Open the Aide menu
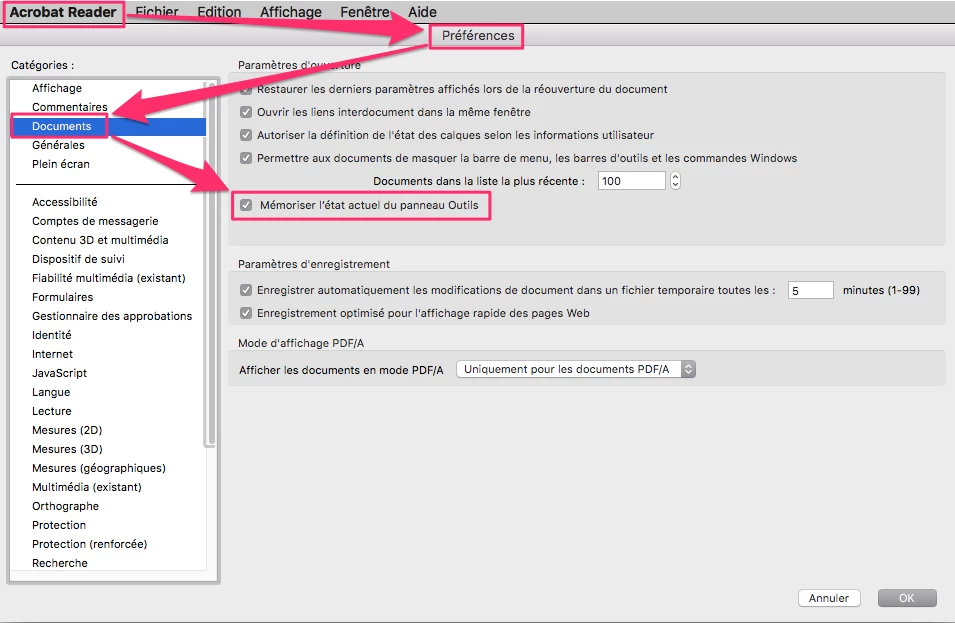 tap(422, 12)
